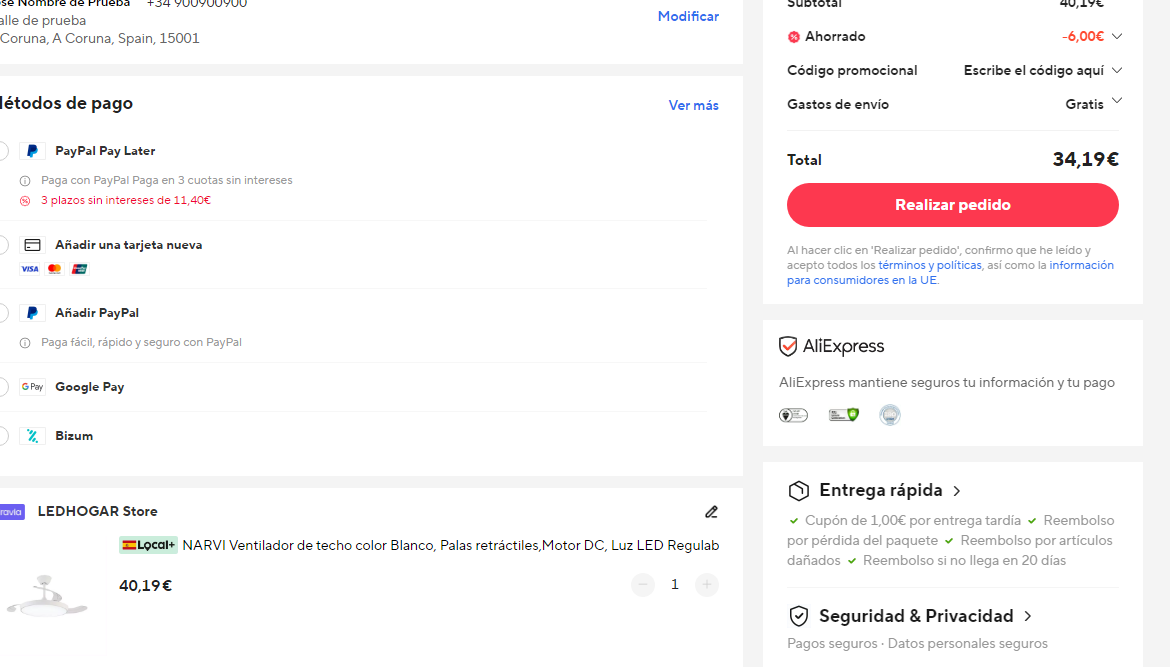Click Modificar to change shipping address
1170x667 pixels.
(x=688, y=16)
